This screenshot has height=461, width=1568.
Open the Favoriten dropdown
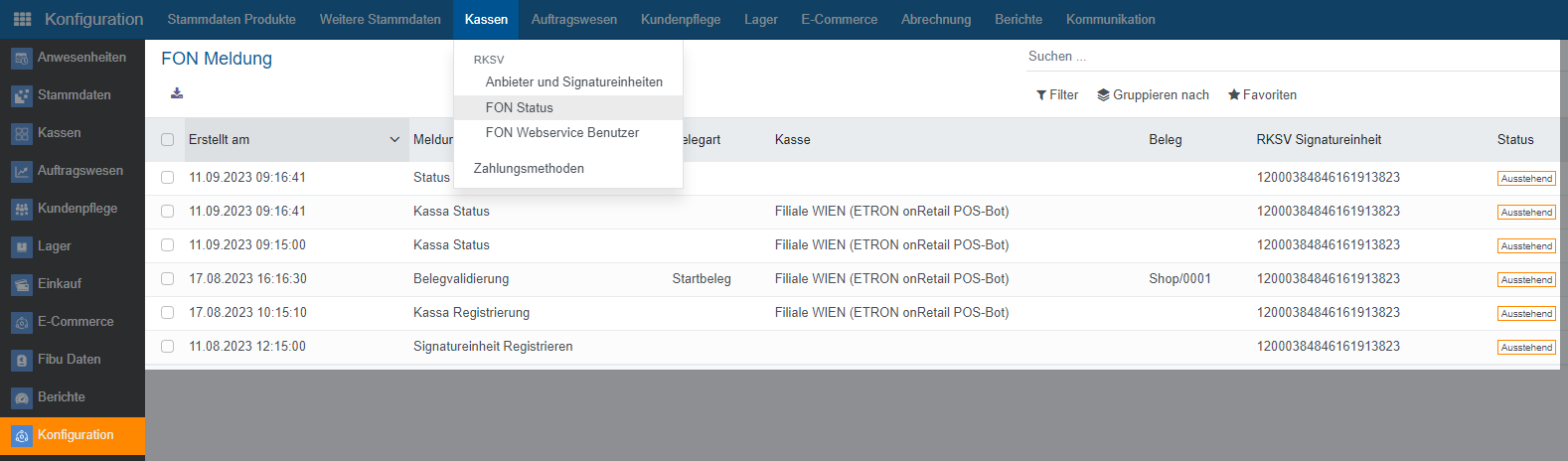1262,95
